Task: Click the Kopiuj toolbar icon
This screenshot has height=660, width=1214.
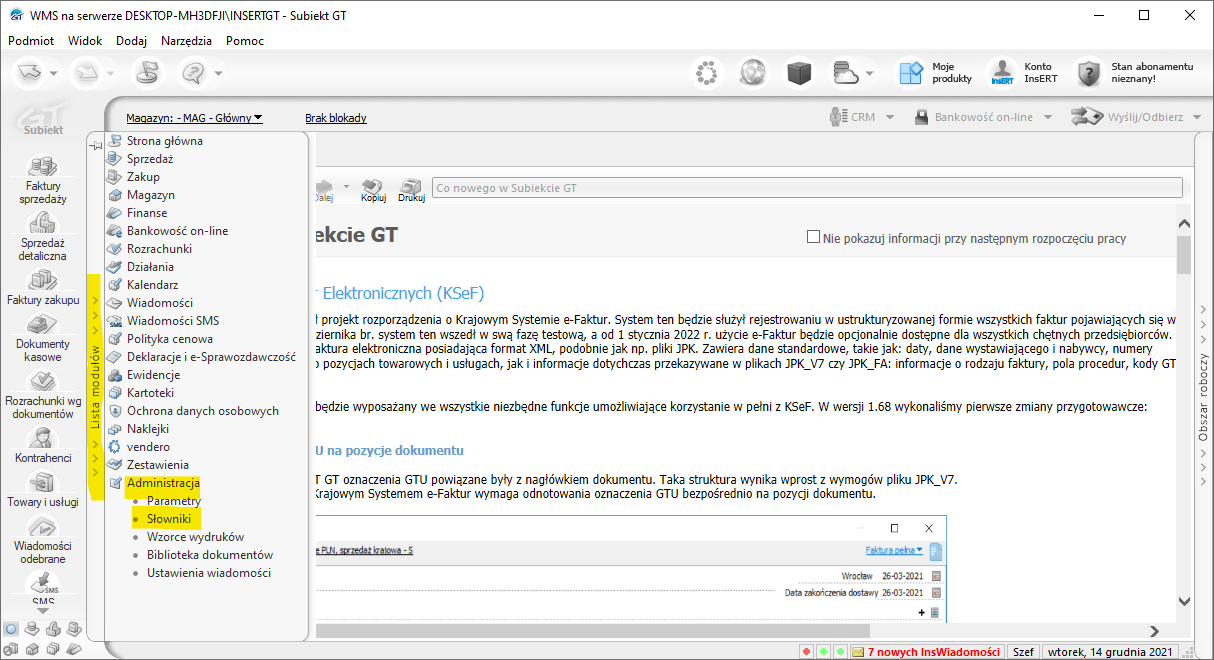Action: point(373,188)
